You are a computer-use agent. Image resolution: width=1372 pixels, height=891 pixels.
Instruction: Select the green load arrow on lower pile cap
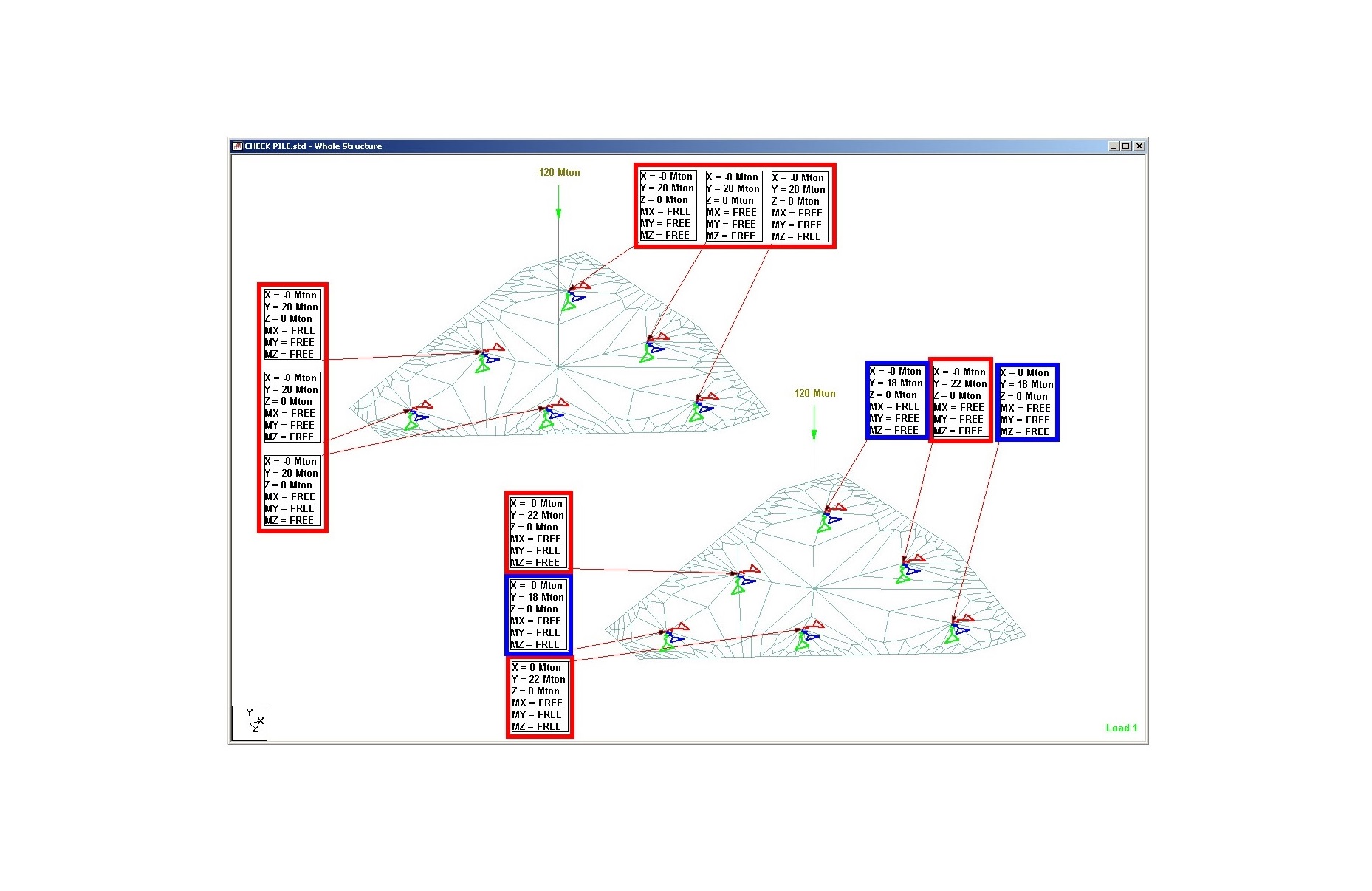click(x=814, y=423)
